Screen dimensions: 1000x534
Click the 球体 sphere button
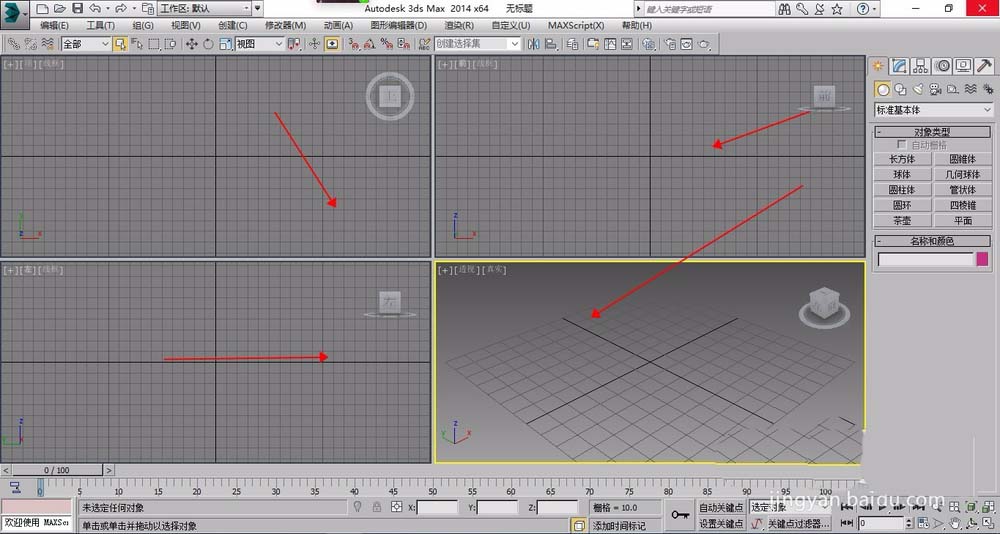902,174
